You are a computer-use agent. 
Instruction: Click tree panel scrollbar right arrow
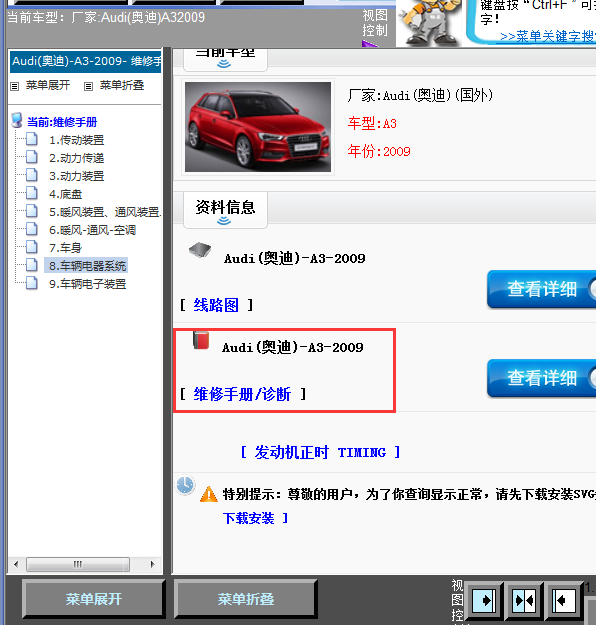(x=152, y=564)
